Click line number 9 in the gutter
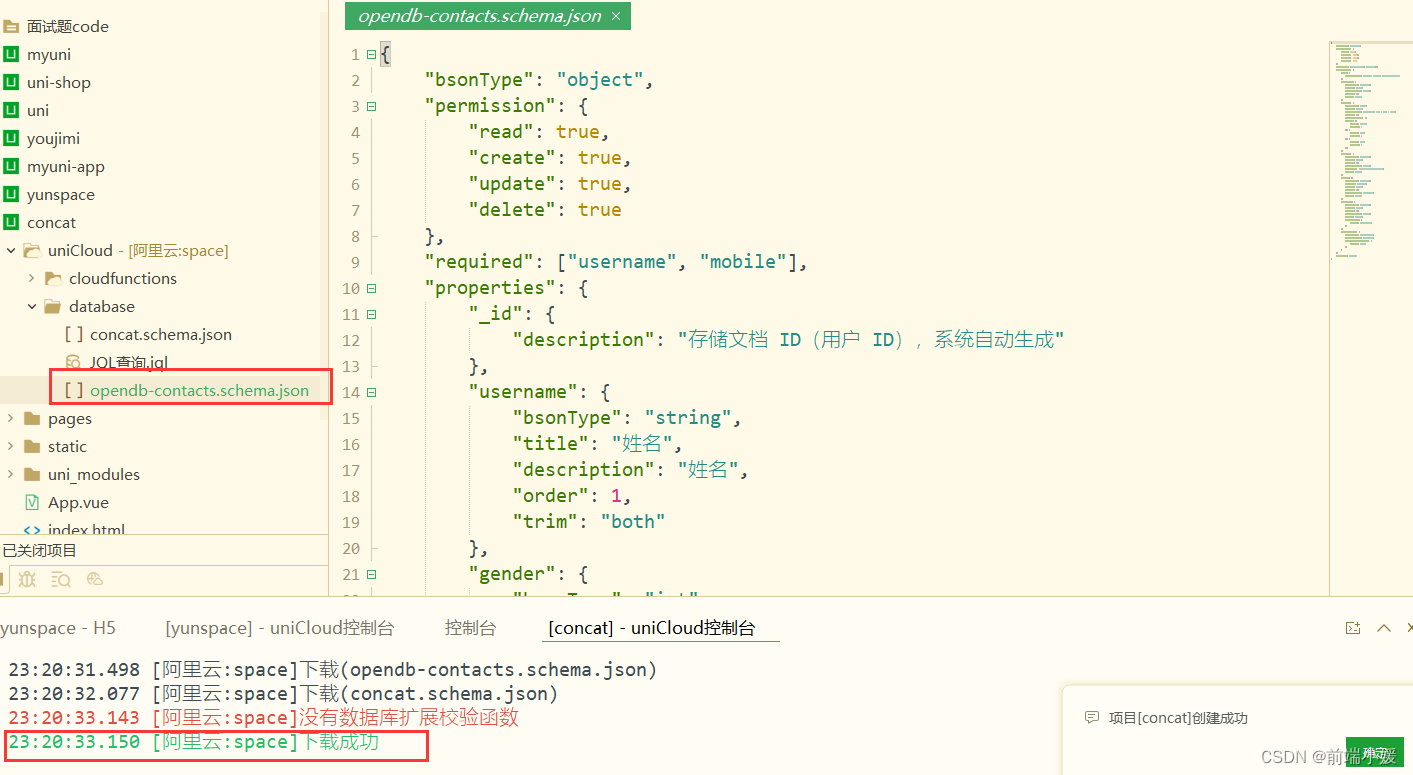Image resolution: width=1413 pixels, height=775 pixels. (x=355, y=262)
